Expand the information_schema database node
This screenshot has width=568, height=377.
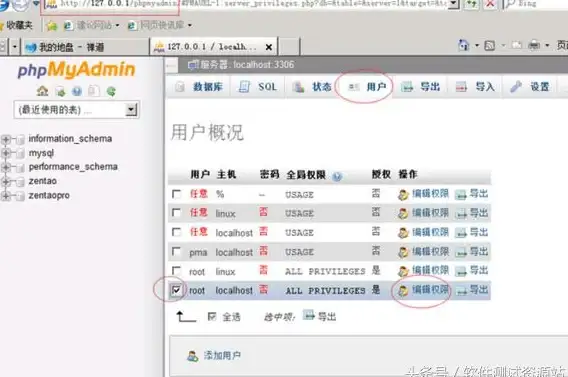(x=6, y=139)
